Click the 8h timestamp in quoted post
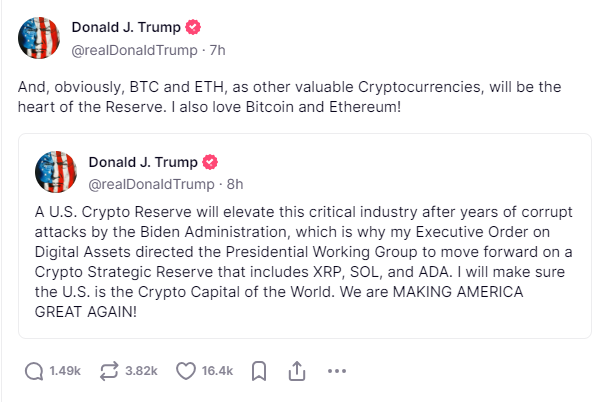Screen dimensions: 608x402 [235, 184]
